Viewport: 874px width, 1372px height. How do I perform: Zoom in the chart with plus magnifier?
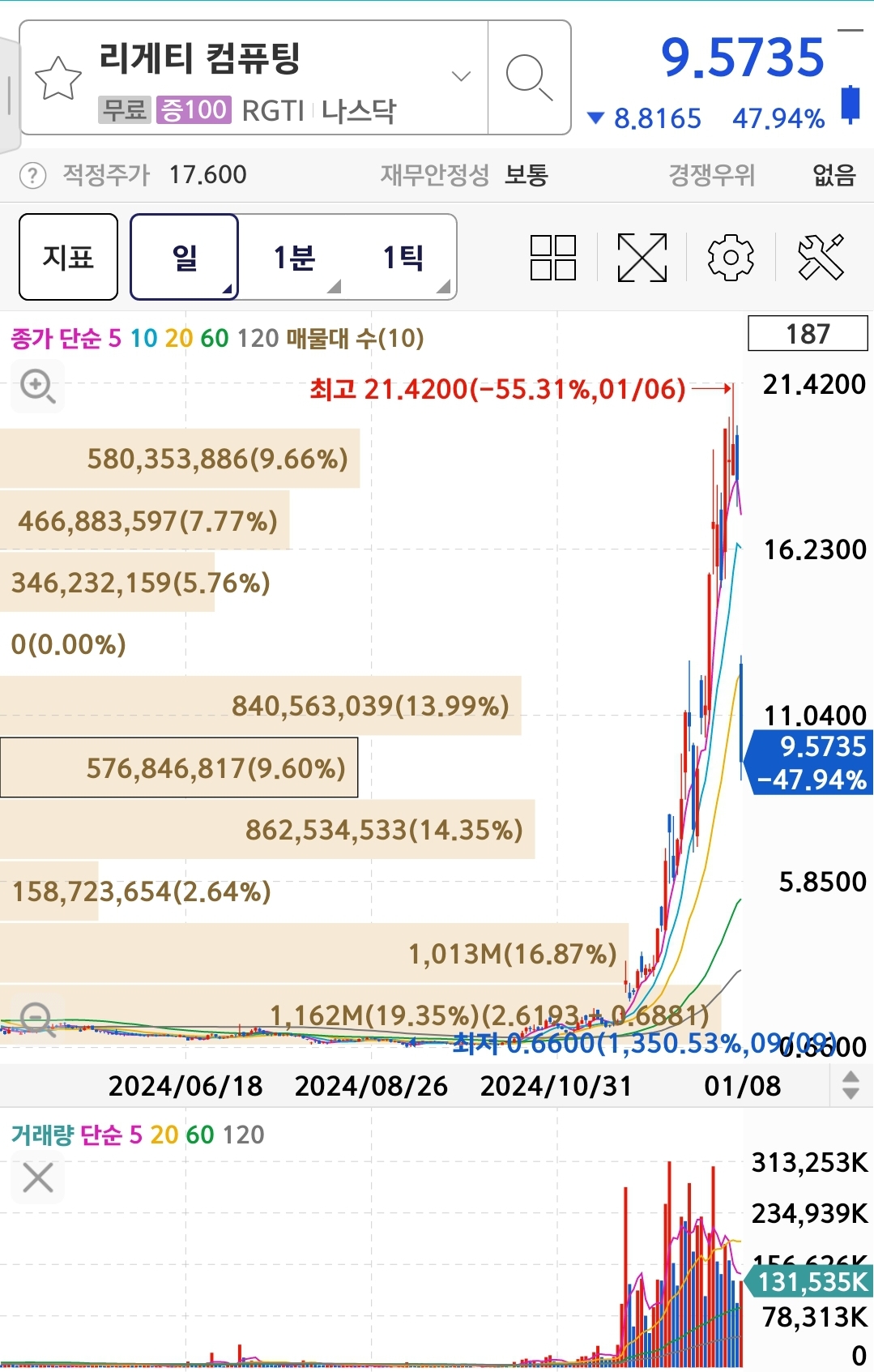click(x=38, y=386)
